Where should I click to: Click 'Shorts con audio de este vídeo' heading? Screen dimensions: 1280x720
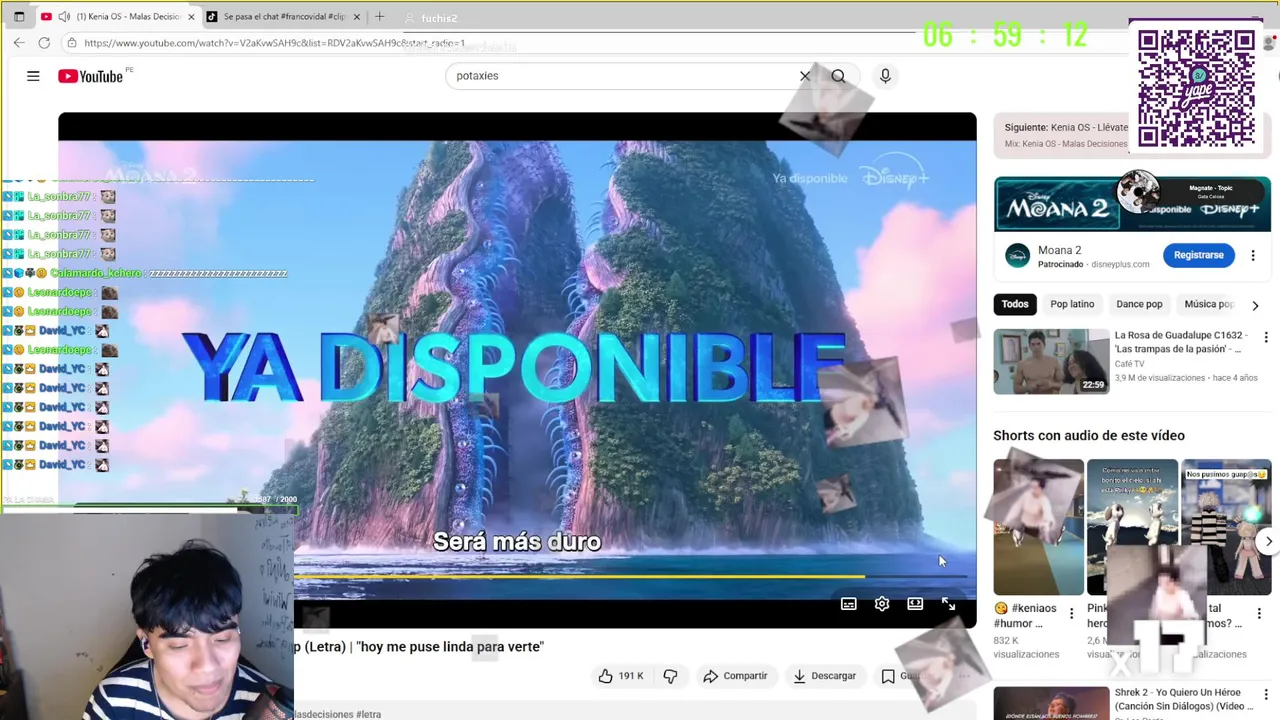click(1089, 435)
